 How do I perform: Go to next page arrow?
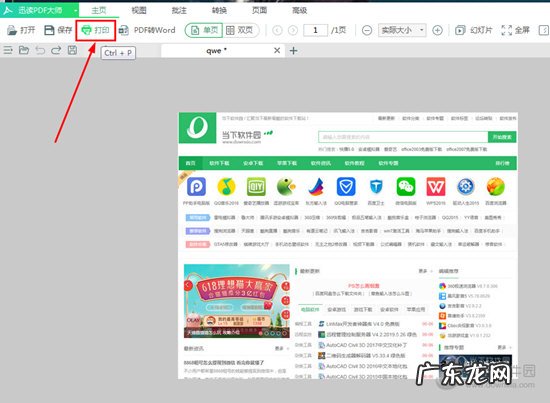click(x=293, y=31)
